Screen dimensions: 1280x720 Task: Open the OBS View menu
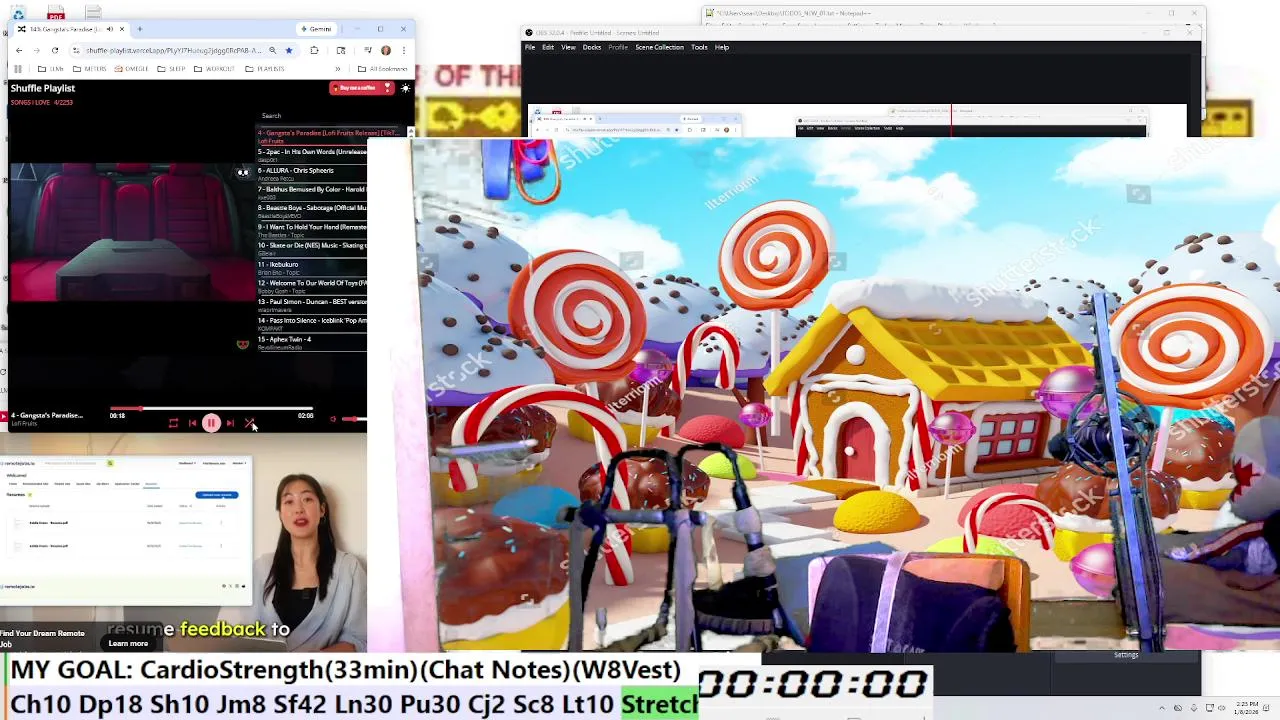pyautogui.click(x=568, y=47)
